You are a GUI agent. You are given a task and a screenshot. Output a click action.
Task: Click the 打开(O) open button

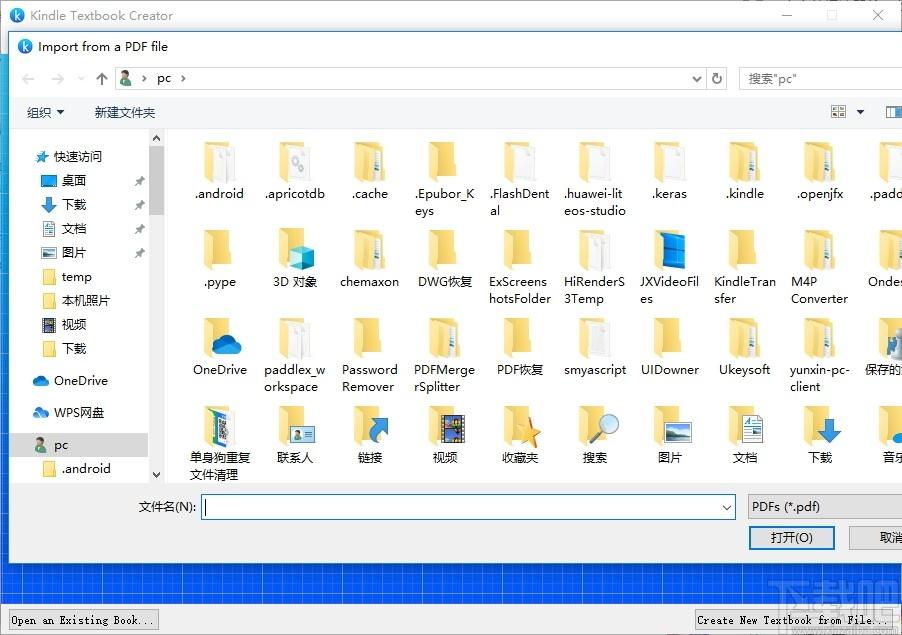792,538
